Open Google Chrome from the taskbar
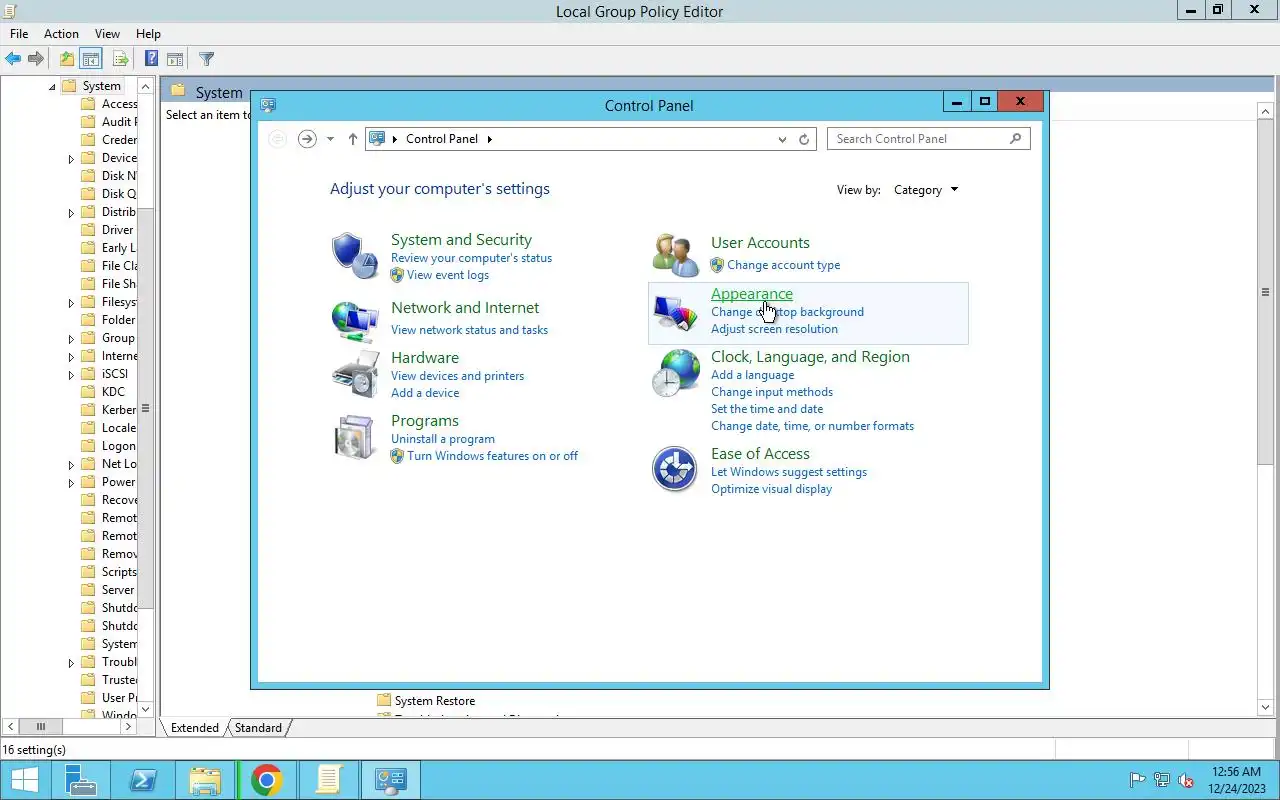1280x800 pixels. [x=266, y=780]
